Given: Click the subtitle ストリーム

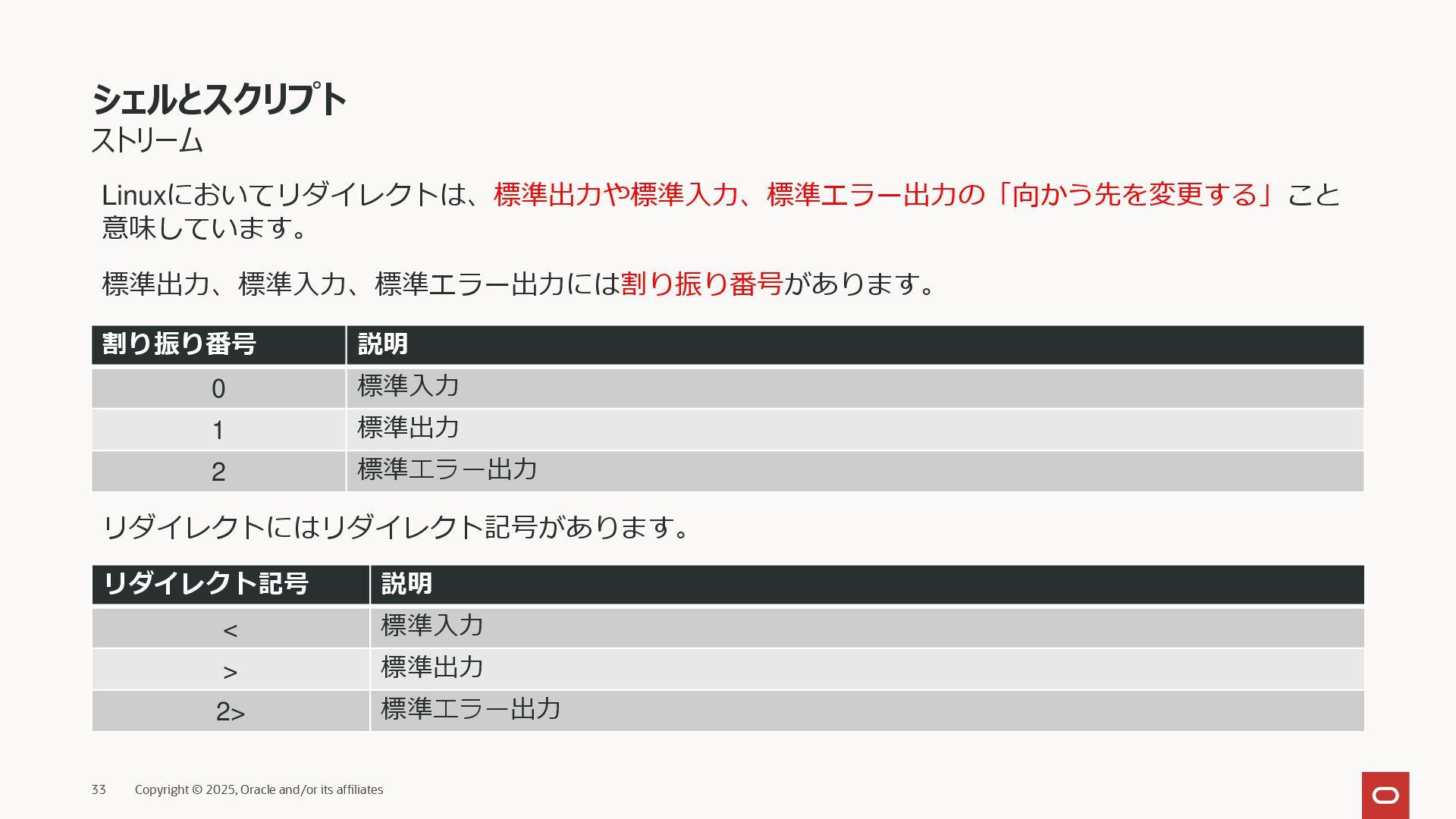Looking at the screenshot, I should tap(147, 141).
